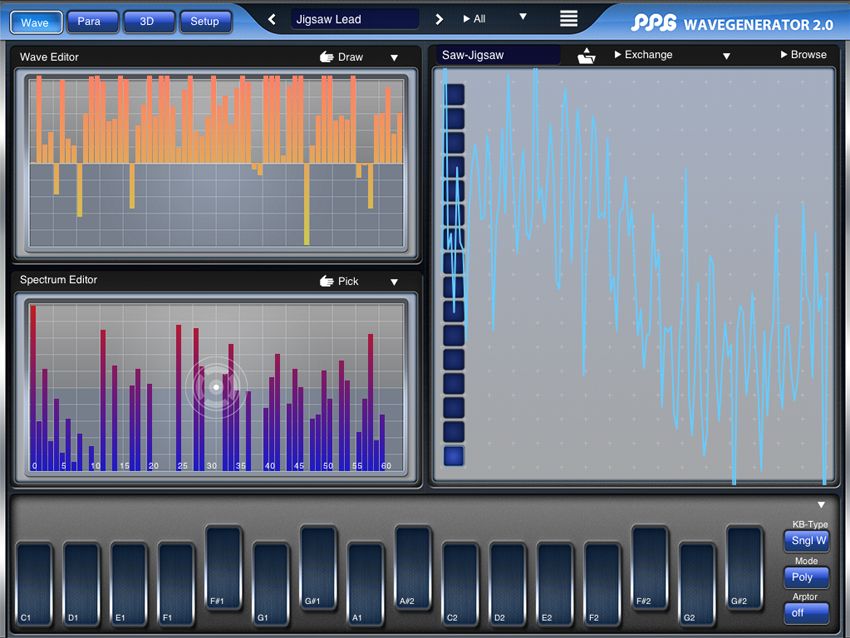Toggle the Poly mode button
The width and height of the screenshot is (850, 638).
click(x=807, y=577)
